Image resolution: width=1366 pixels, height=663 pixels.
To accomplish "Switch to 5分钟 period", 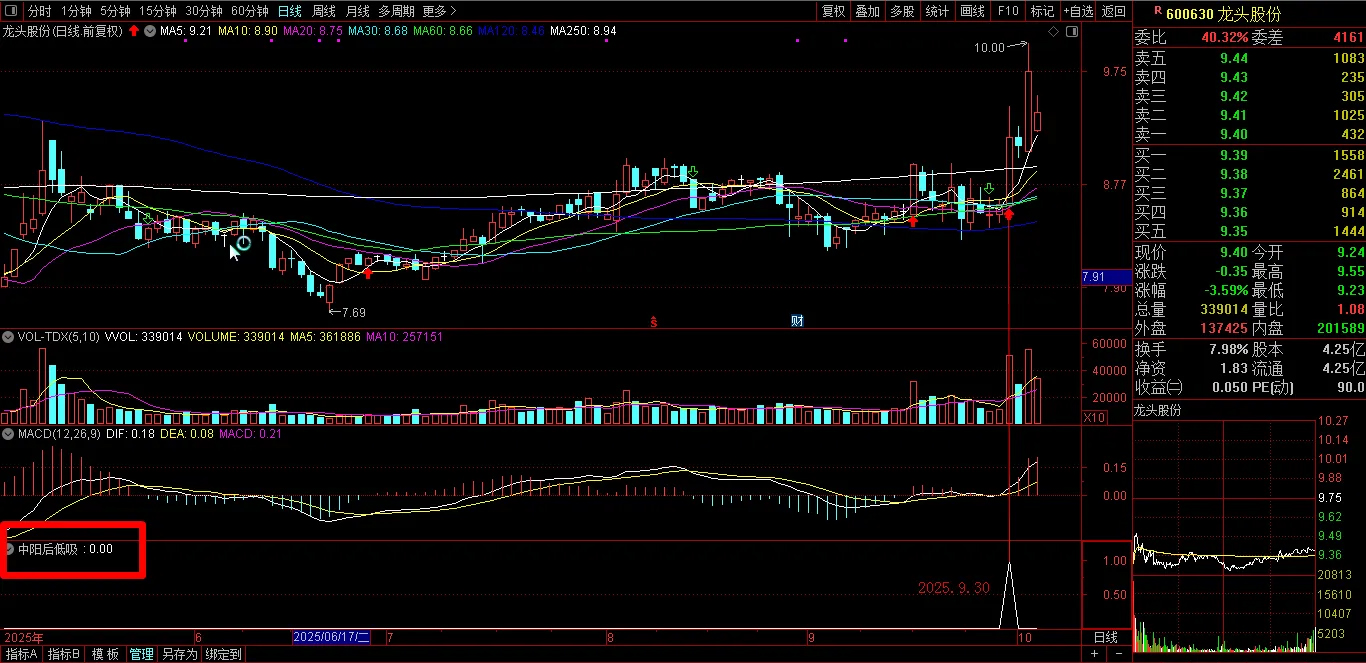I will [115, 11].
